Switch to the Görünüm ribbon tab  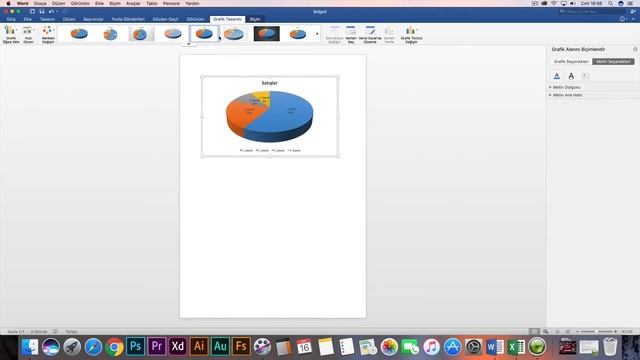coord(196,19)
